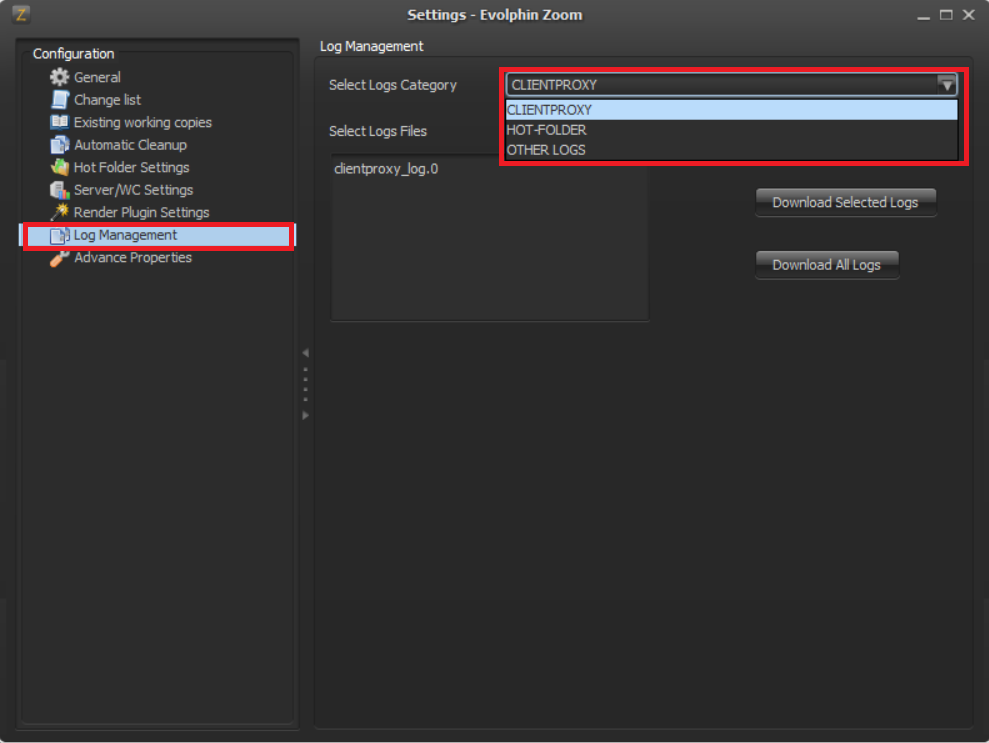Maximize the Settings window
The height and width of the screenshot is (743, 989).
coord(946,15)
